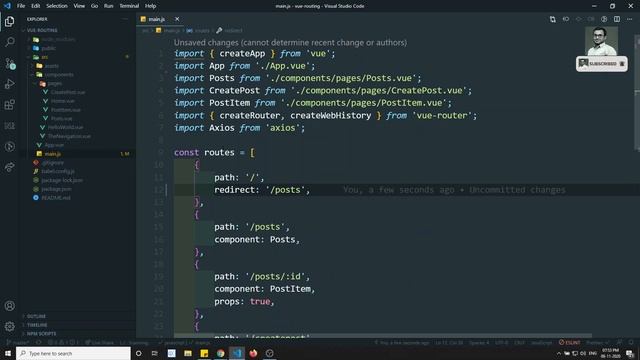Open File Explorer from the taskbar
Screen dimensions: 640x360
188,353
